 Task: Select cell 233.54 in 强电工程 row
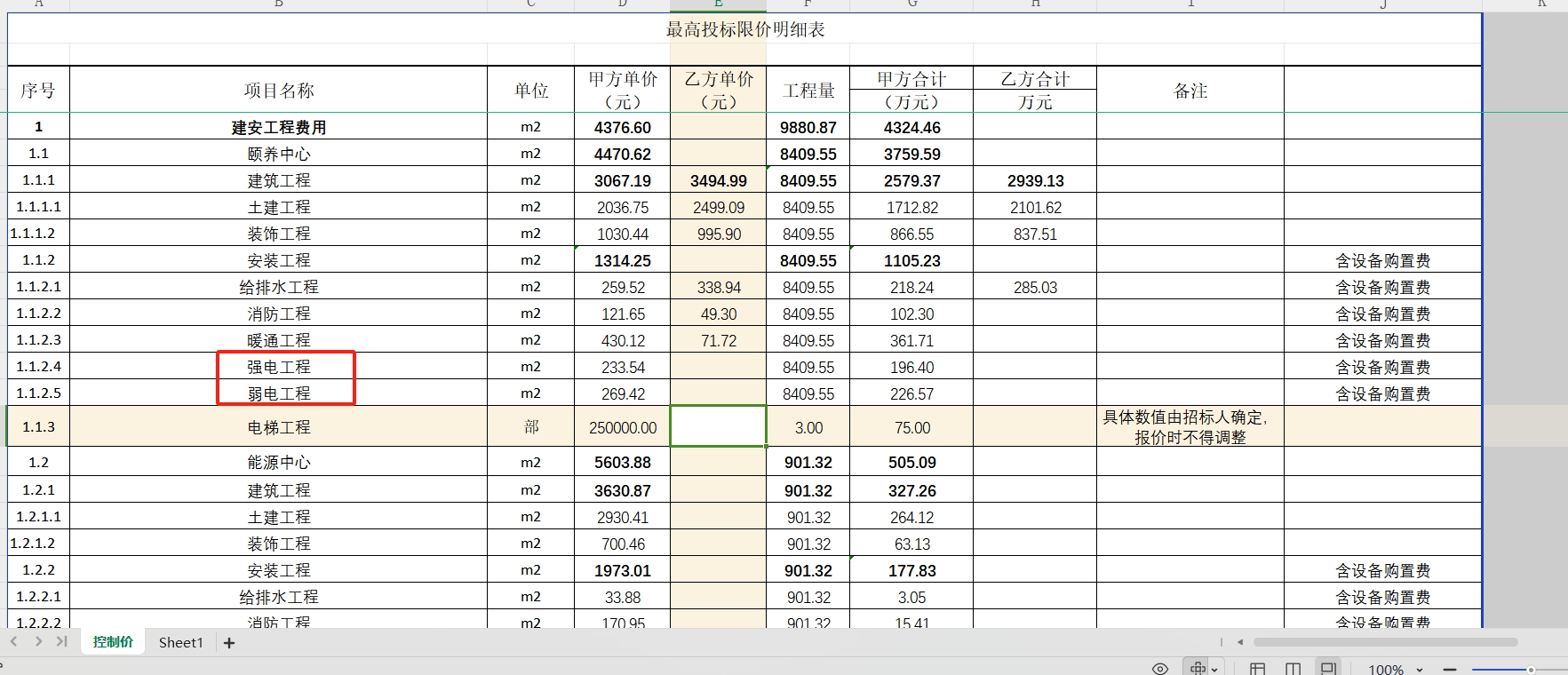(x=622, y=367)
